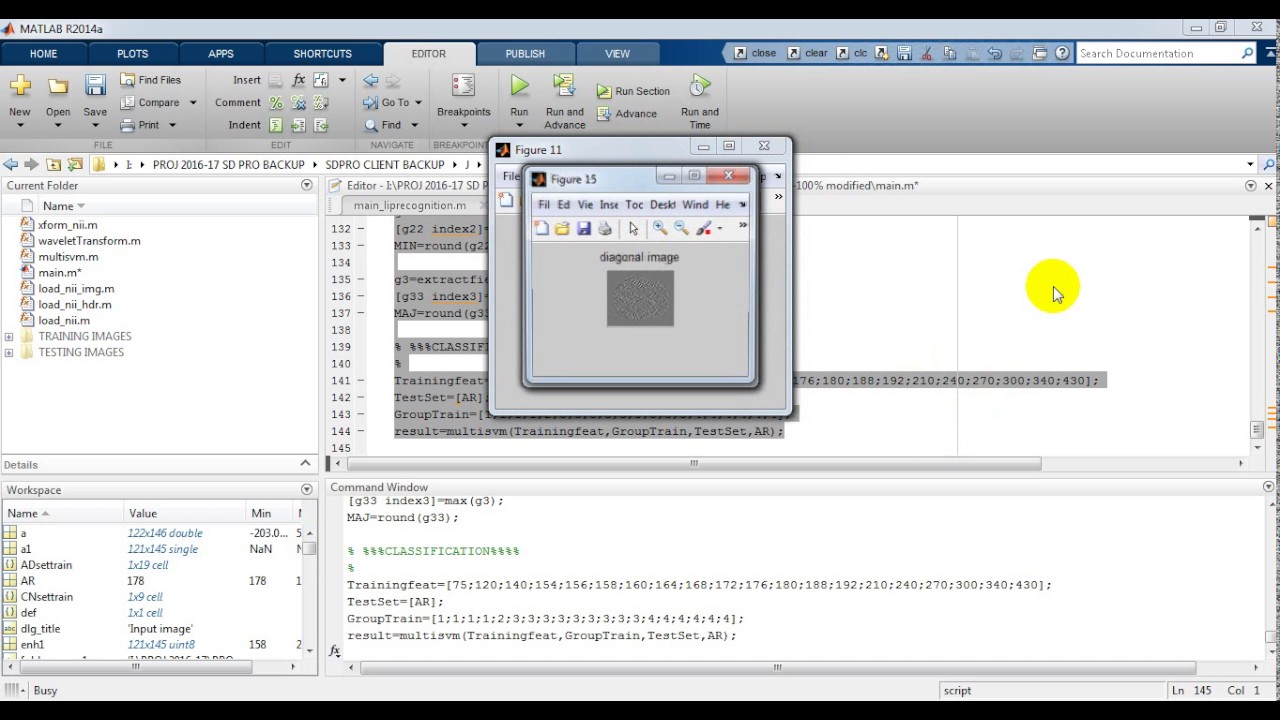Open Figure 15 Inse menu
This screenshot has width=1280, height=720.
(x=609, y=205)
